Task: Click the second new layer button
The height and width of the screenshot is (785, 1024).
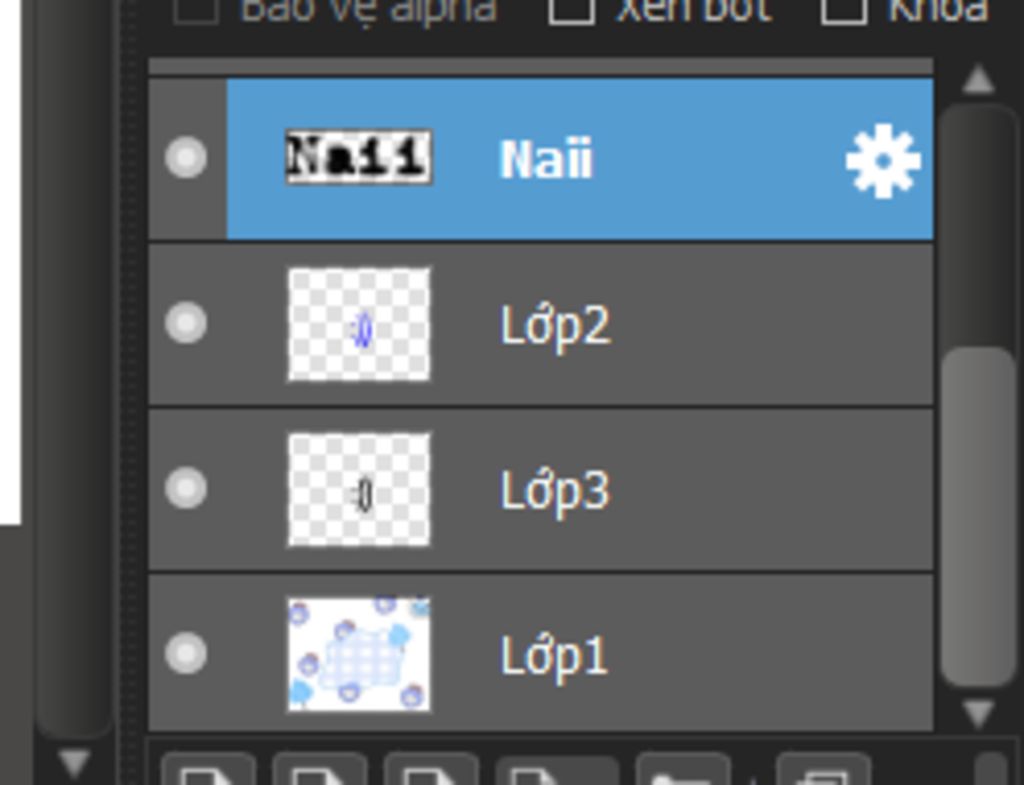Action: point(319,769)
